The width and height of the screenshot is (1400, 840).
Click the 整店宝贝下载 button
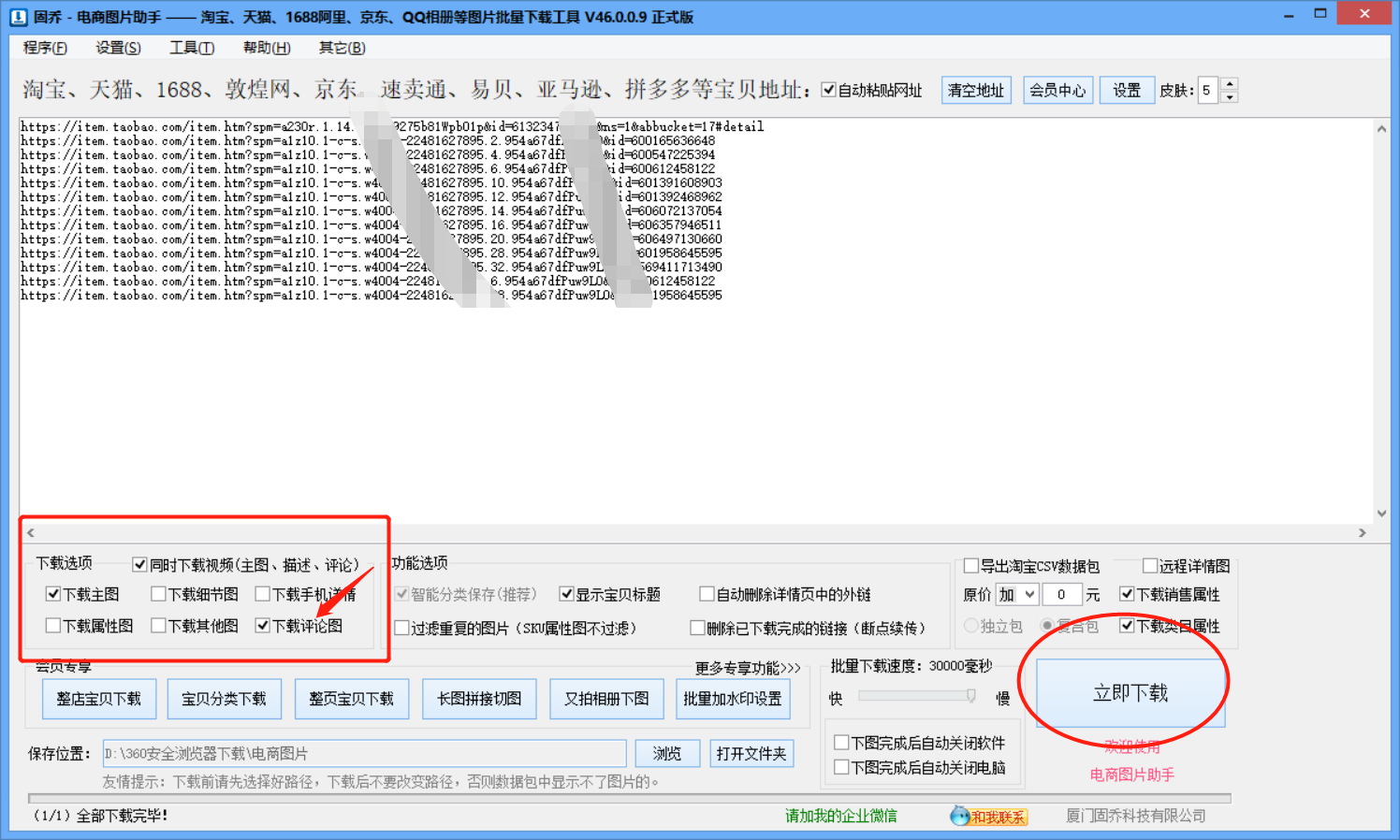point(99,699)
